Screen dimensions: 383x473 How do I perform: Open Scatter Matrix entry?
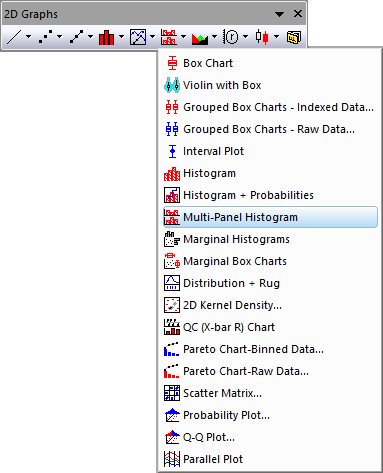click(x=270, y=393)
